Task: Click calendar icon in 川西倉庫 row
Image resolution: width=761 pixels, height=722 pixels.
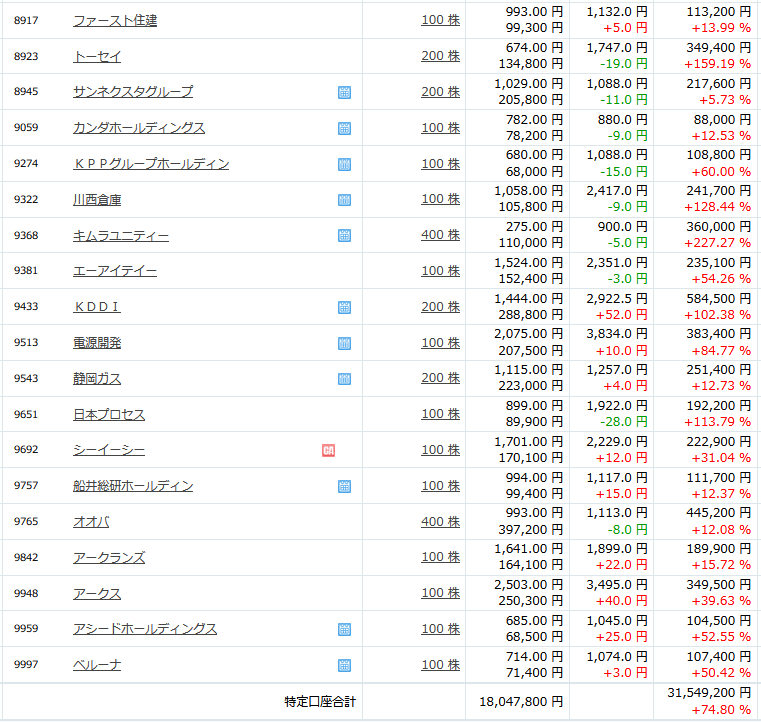Action: (x=344, y=200)
